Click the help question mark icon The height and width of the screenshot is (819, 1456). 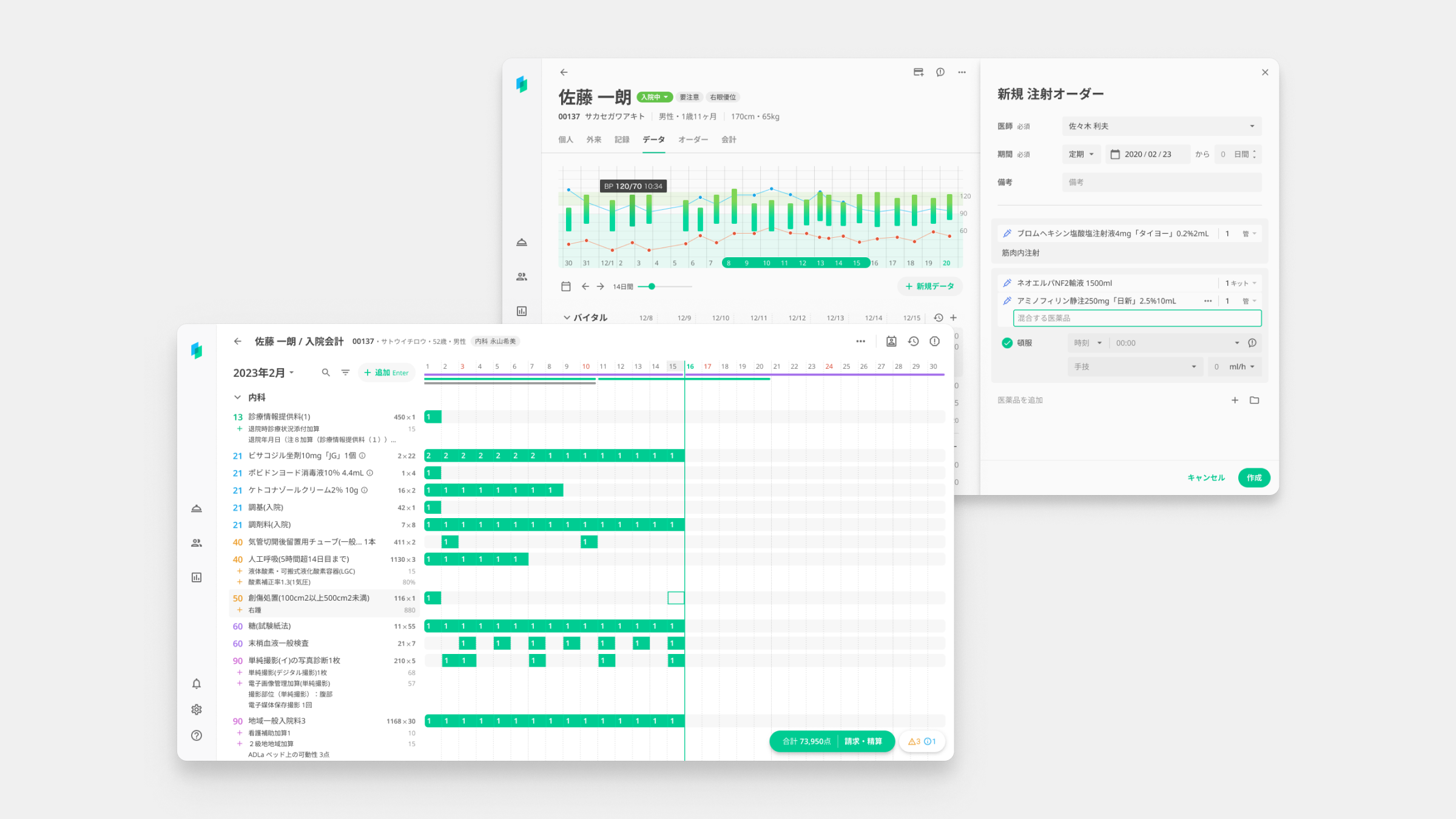tap(197, 735)
